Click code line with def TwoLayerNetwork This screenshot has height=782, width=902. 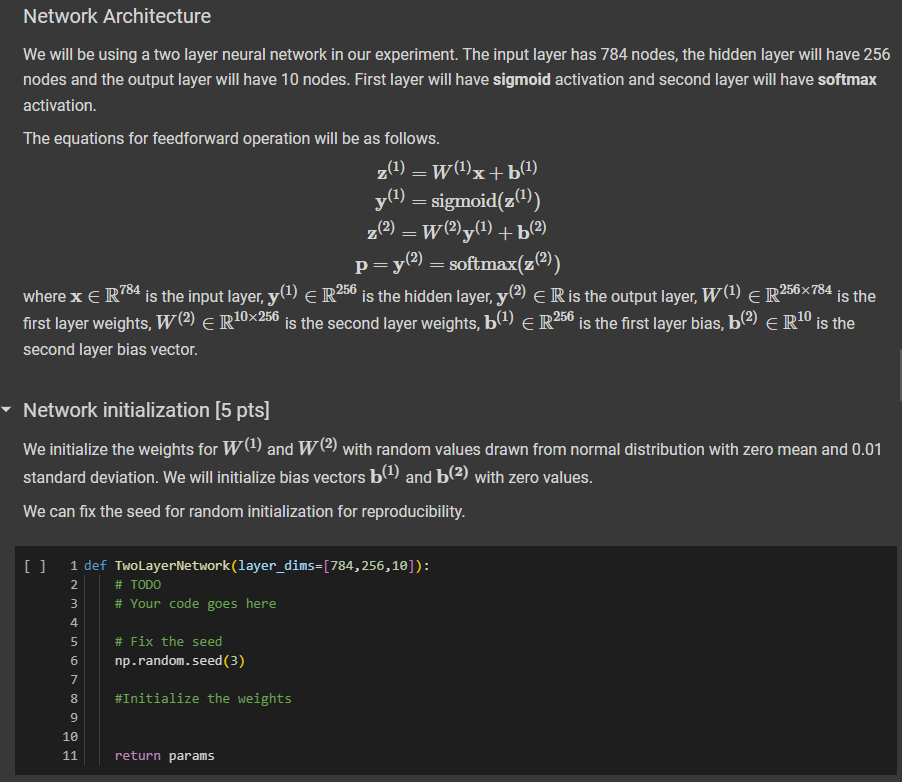(x=257, y=566)
